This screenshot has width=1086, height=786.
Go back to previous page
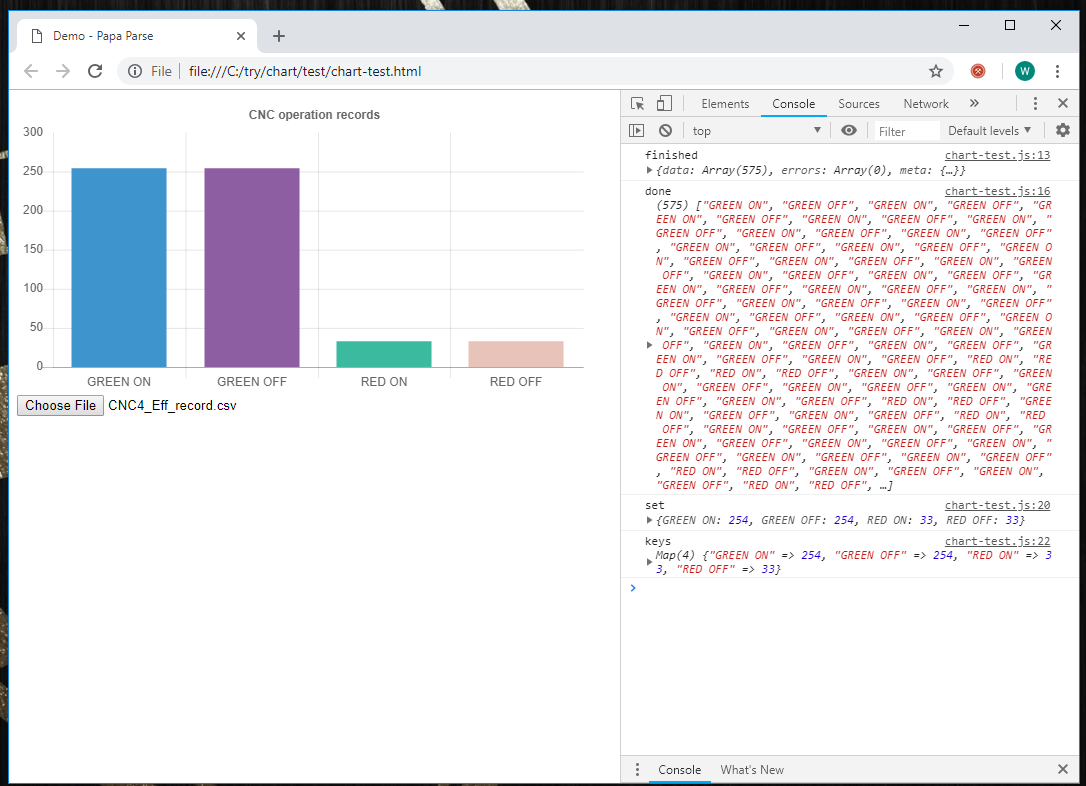pyautogui.click(x=31, y=71)
